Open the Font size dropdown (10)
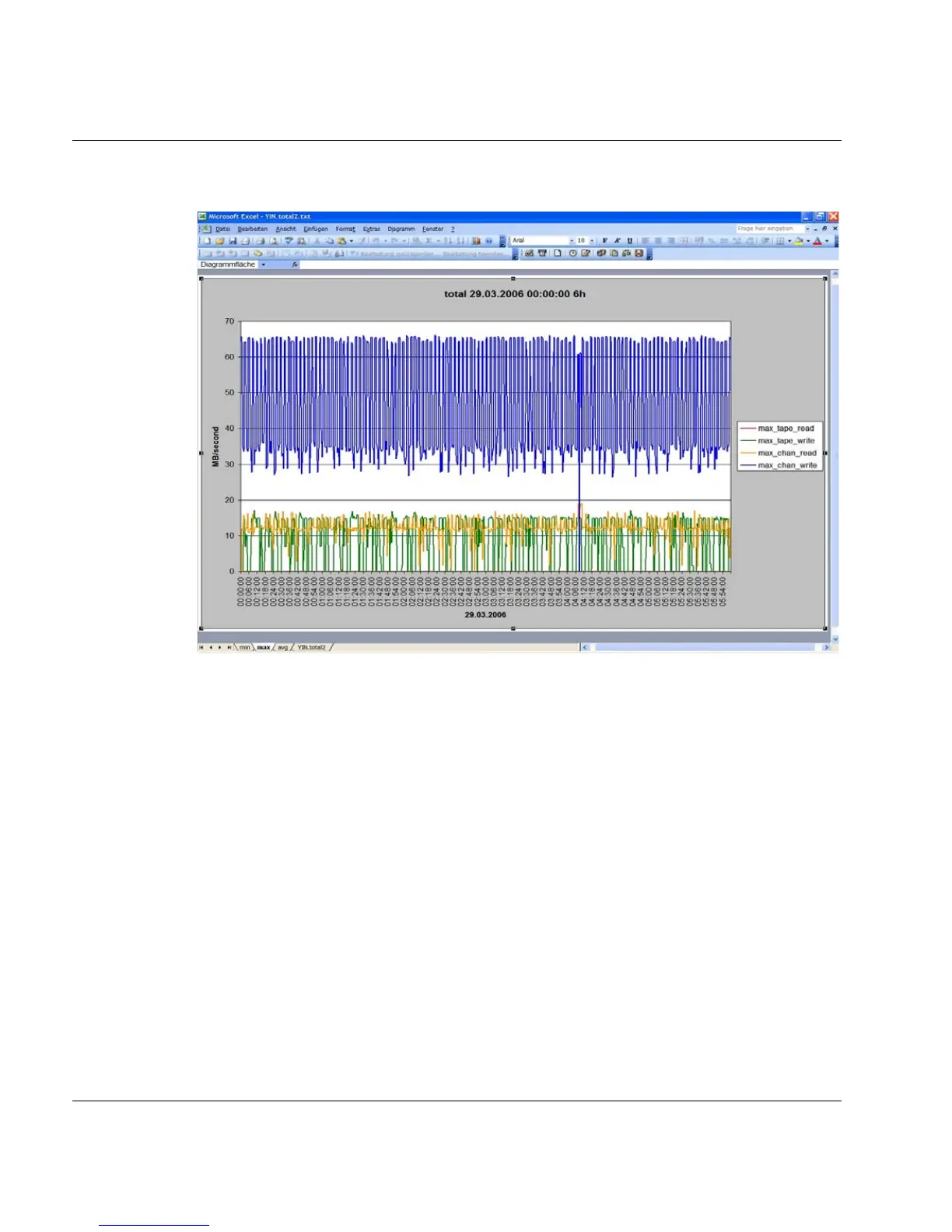Screen dimensions: 952x1232 [x=592, y=240]
